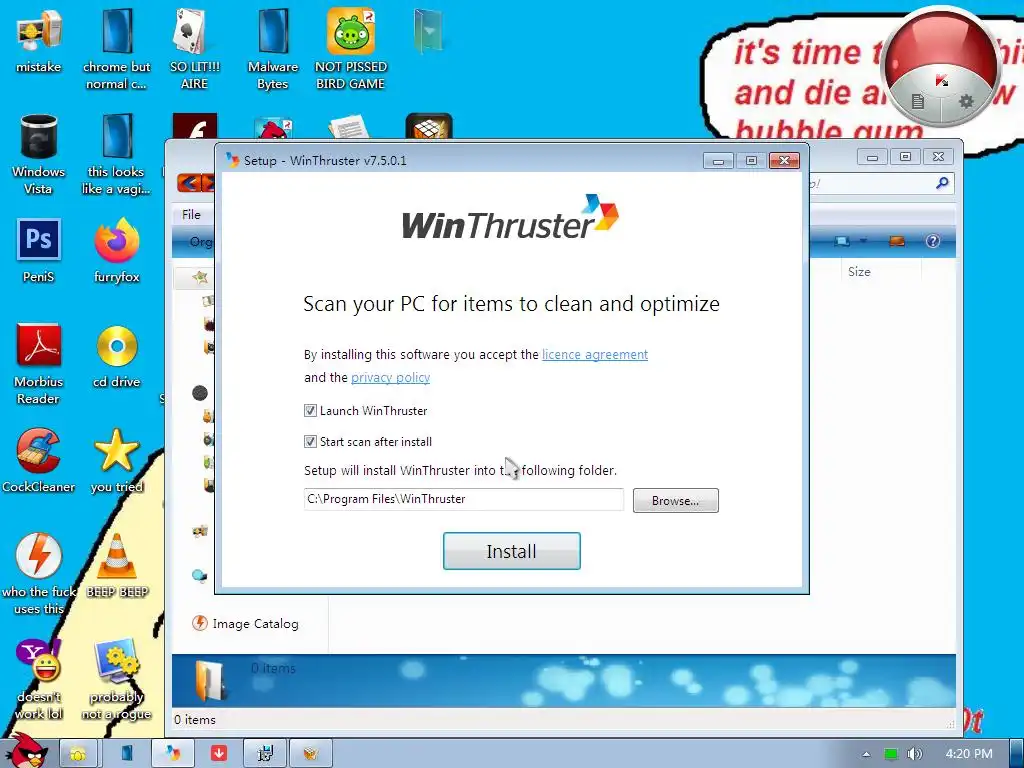Click the yellow folder taskbar button
This screenshot has height=768, width=1024.
pos(78,753)
